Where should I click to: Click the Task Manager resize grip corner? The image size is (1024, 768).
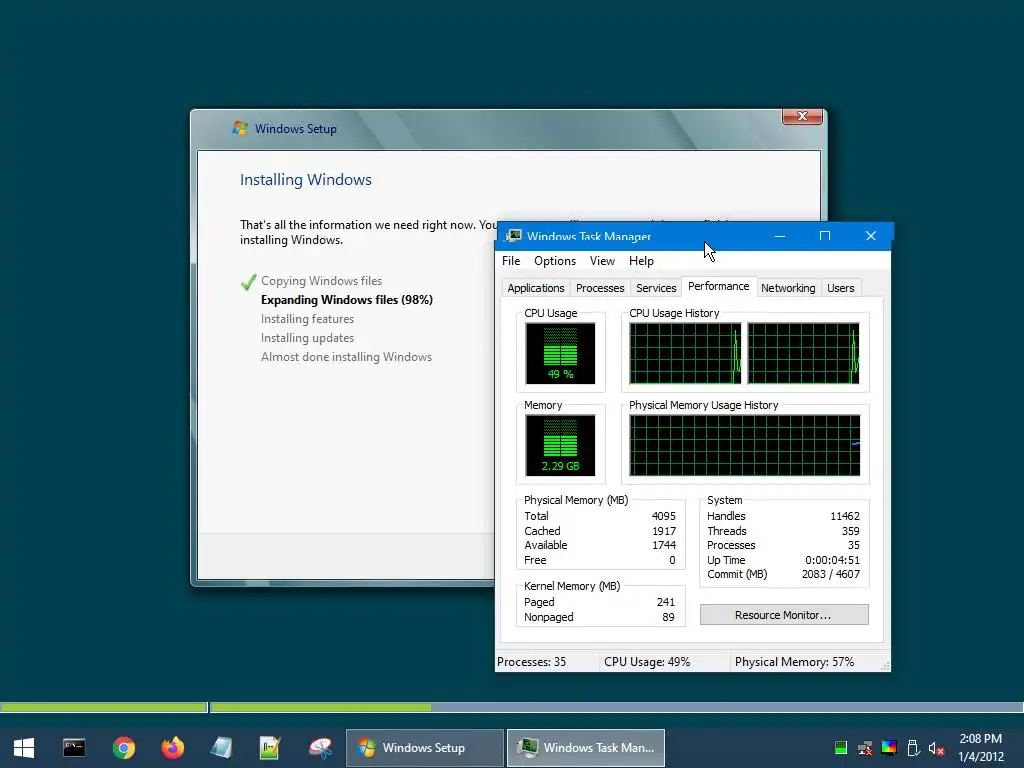click(885, 666)
